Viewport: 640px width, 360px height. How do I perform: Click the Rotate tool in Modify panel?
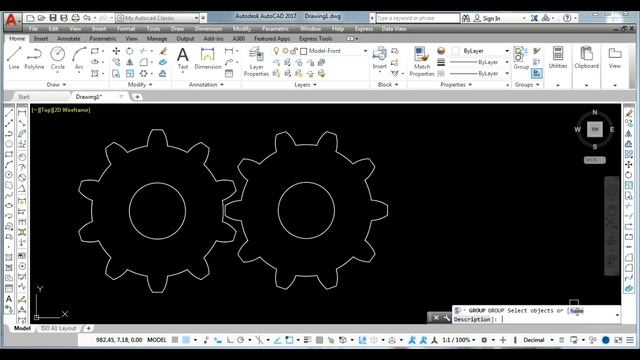129,51
